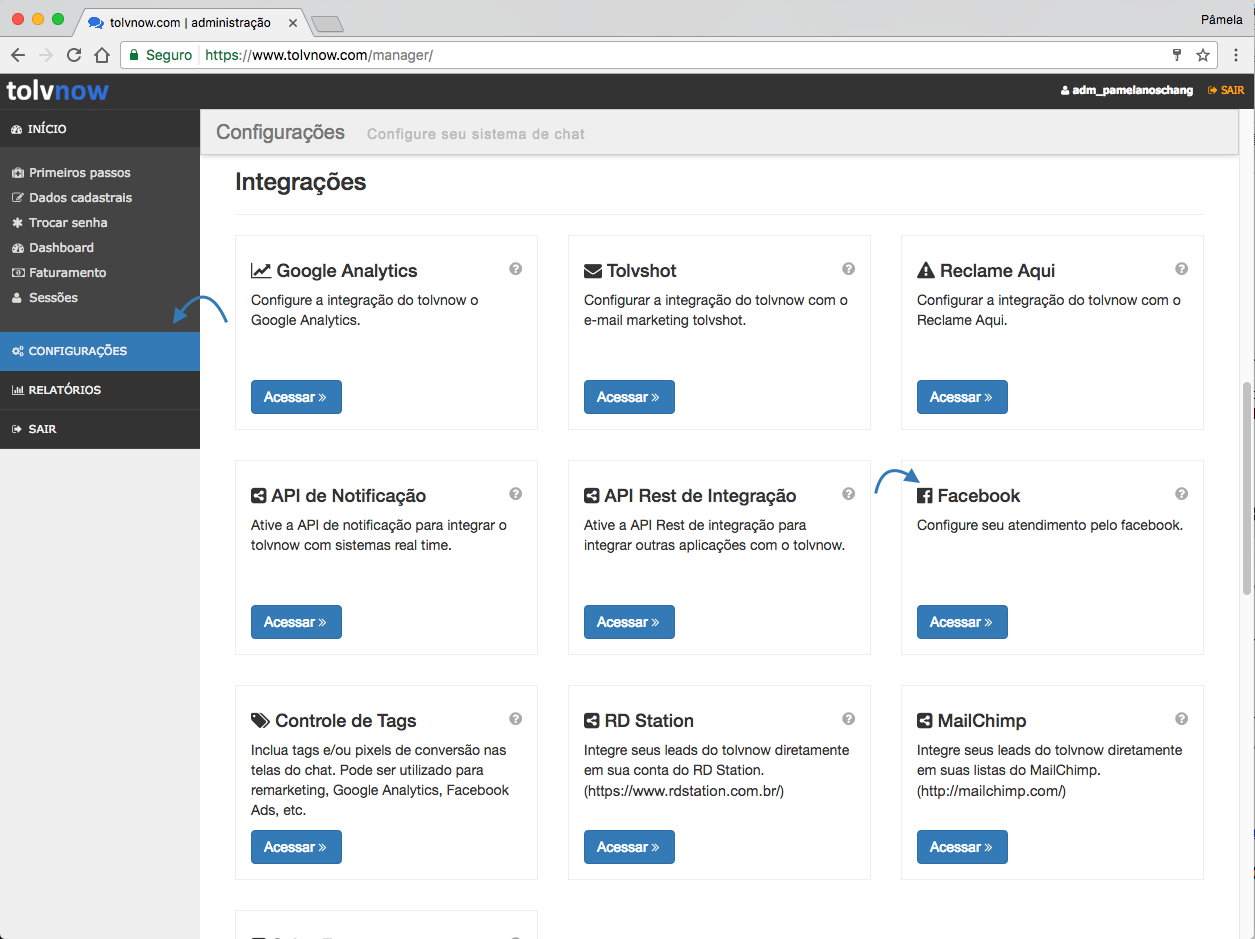Open Primeiros passos in sidebar

click(71, 173)
